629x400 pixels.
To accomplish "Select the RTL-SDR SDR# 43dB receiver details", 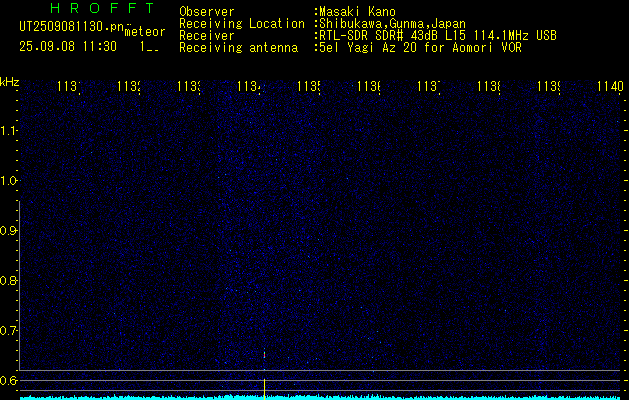I will 438,36.
